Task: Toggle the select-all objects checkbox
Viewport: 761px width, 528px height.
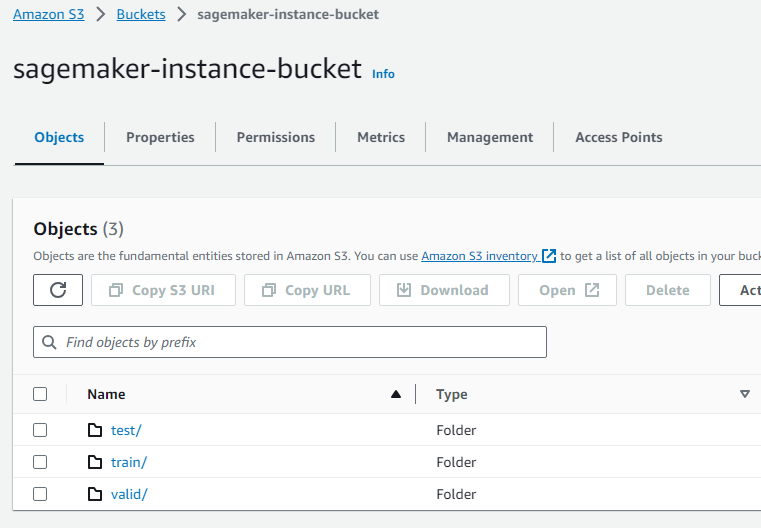Action: [40, 394]
